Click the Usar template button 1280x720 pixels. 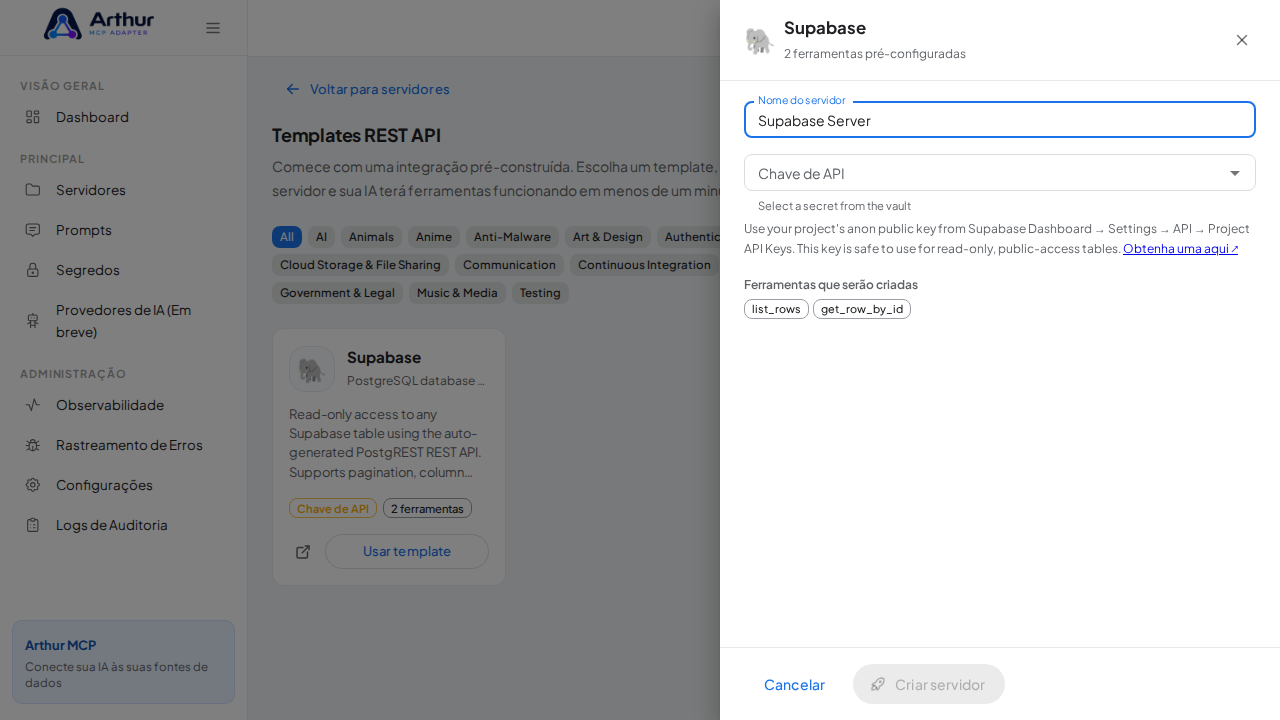point(407,551)
